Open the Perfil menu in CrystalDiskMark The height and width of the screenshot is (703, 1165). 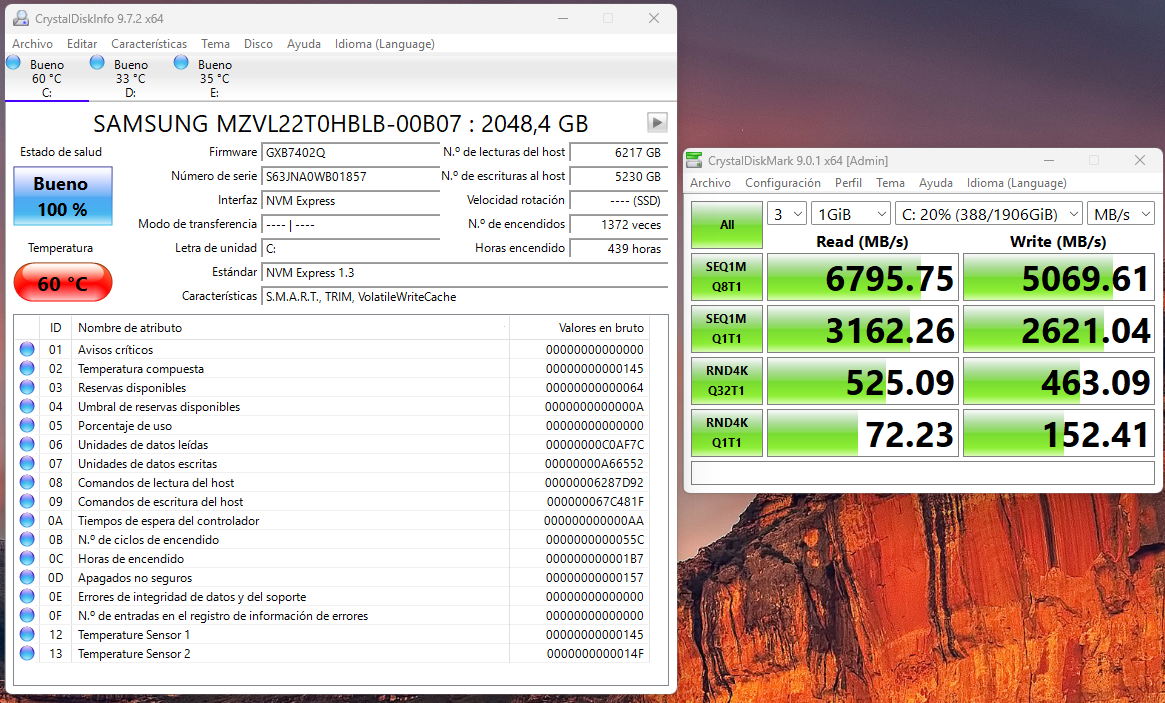[x=848, y=183]
